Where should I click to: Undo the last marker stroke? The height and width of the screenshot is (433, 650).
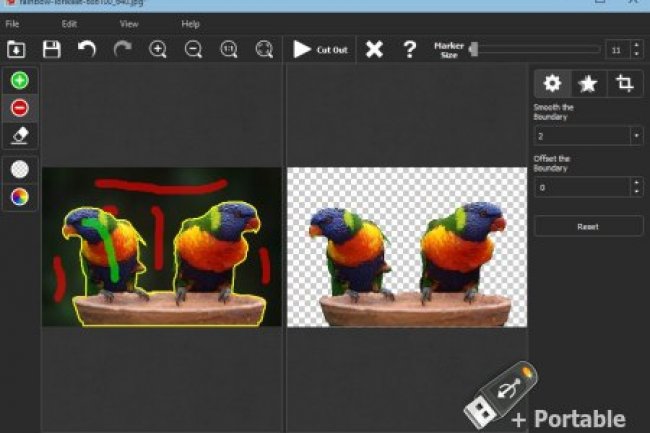87,49
